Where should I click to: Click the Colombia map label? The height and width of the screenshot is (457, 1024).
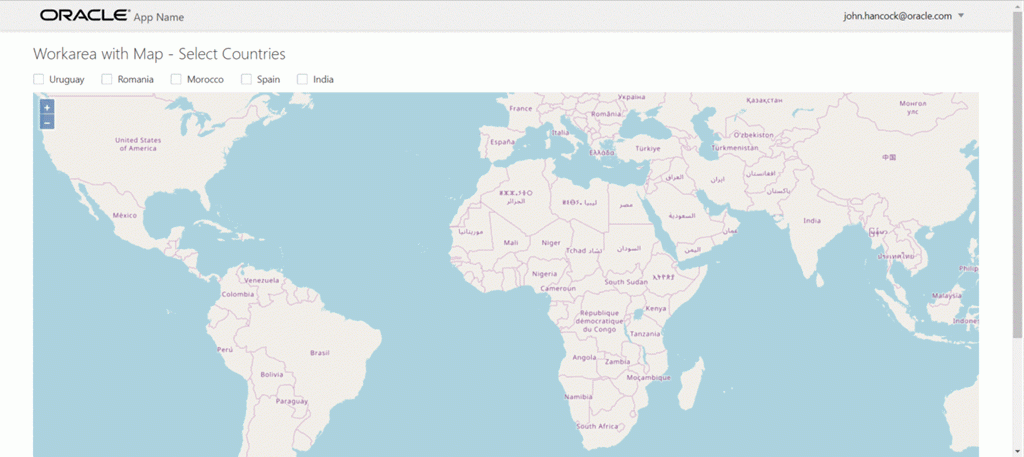click(x=238, y=294)
